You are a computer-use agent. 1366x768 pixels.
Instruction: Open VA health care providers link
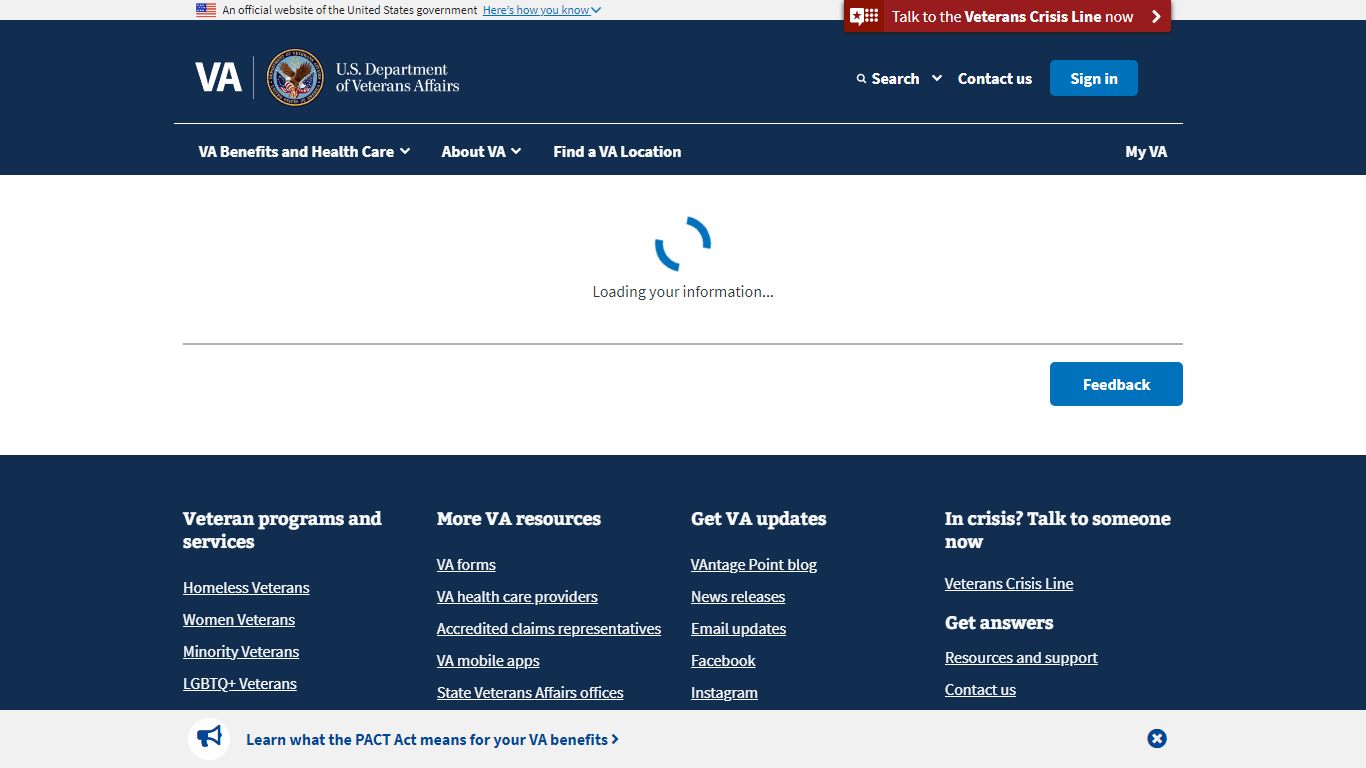(x=517, y=597)
